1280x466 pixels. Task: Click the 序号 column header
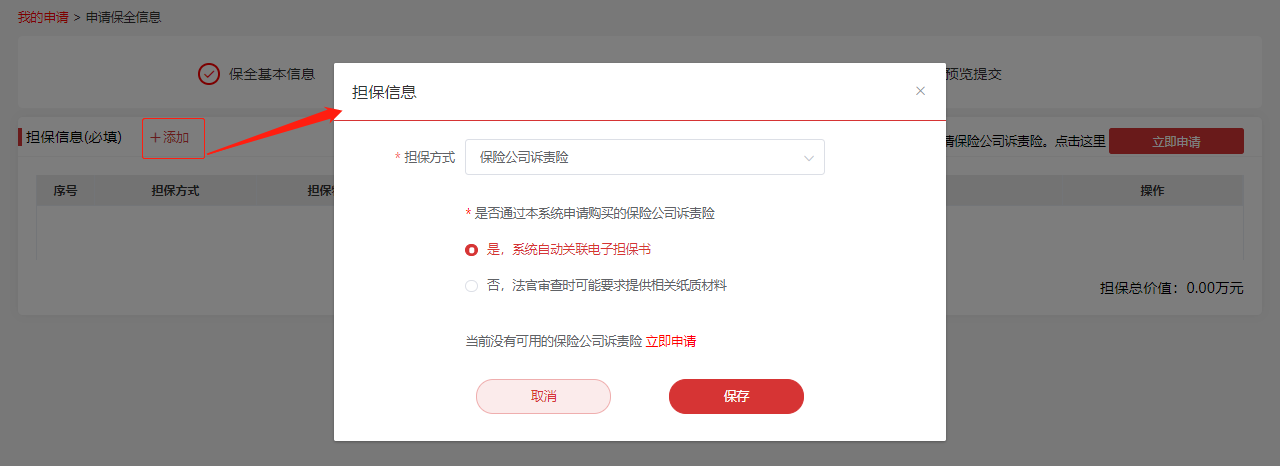click(x=65, y=191)
